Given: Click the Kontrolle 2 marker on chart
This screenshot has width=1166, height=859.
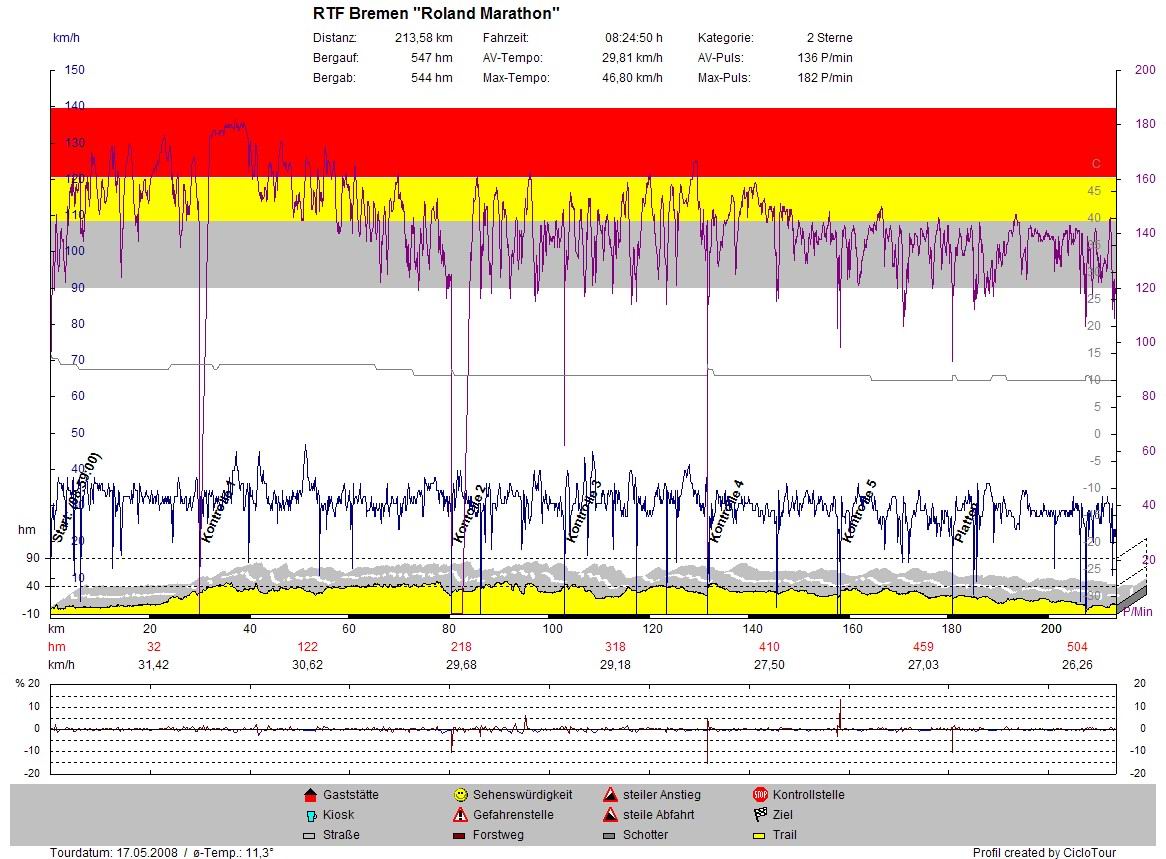Looking at the screenshot, I should pos(469,513).
